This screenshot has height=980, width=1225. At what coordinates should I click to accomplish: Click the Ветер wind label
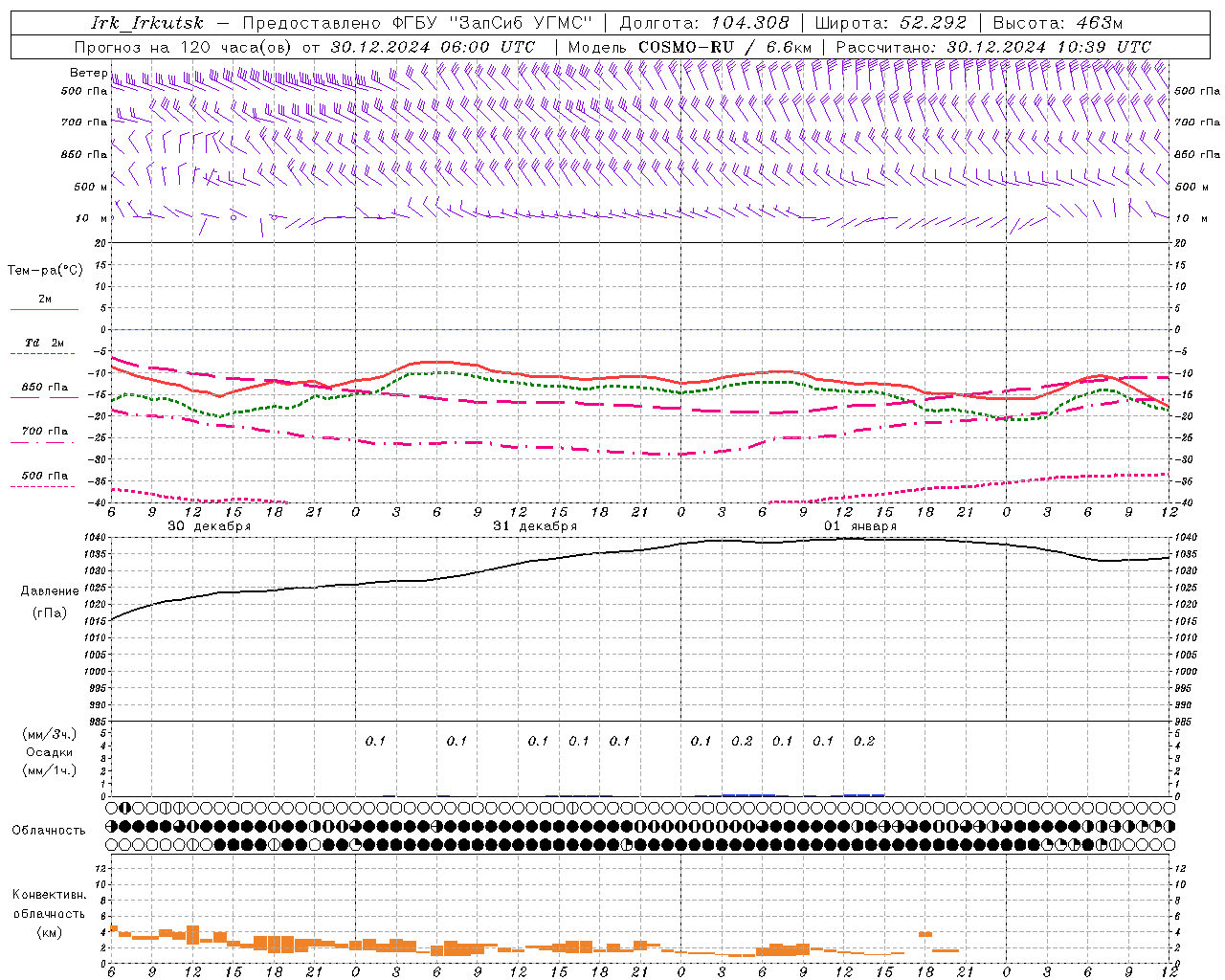pyautogui.click(x=88, y=73)
